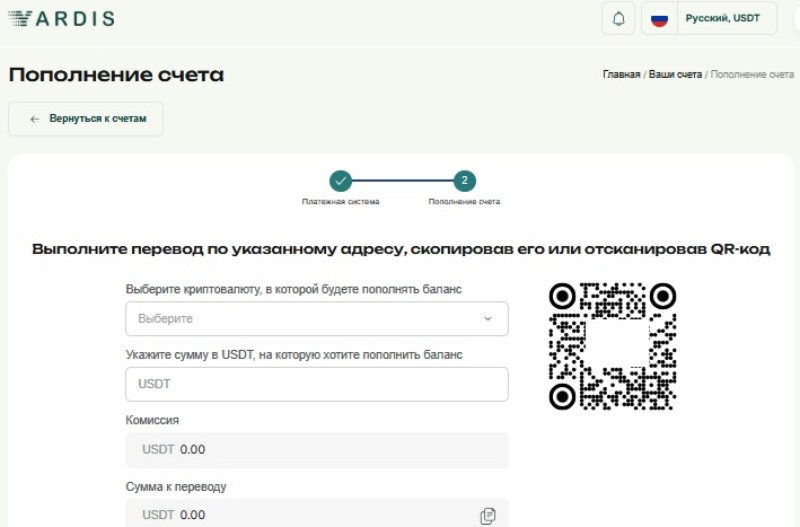This screenshot has width=800, height=527.
Task: Open the notifications bell
Action: (618, 19)
